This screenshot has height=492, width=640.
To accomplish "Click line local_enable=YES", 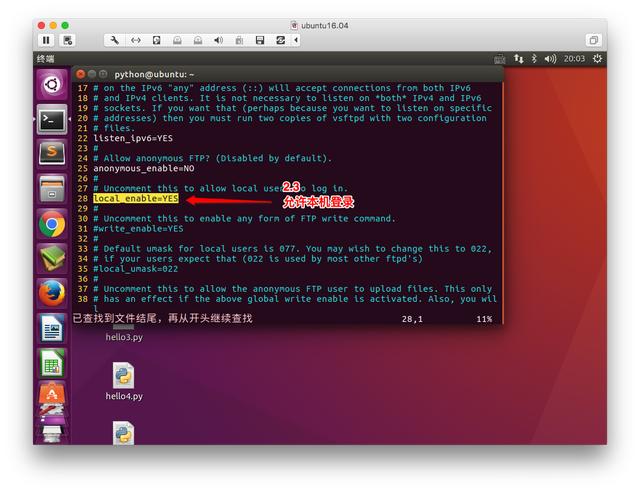I will [x=136, y=198].
